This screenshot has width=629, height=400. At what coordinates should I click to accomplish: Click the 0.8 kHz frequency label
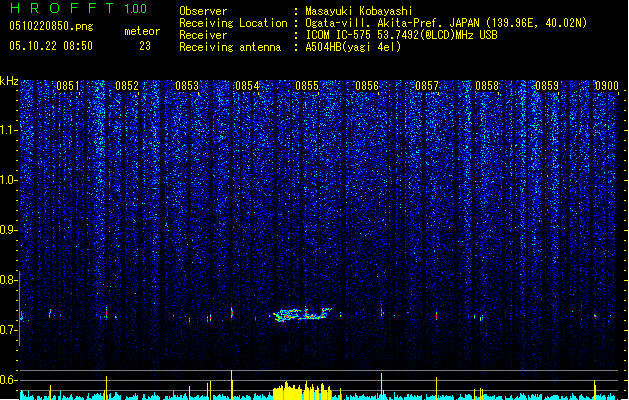click(x=8, y=280)
